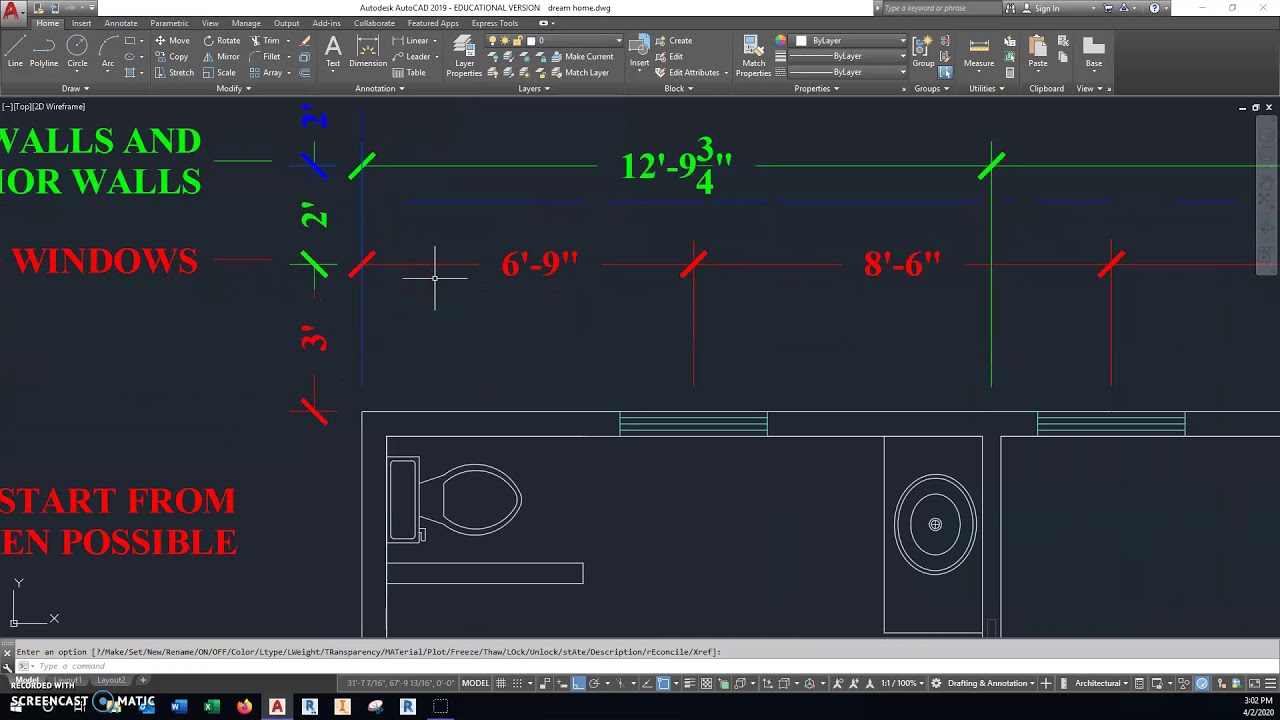Open Excel from the taskbar

coord(212,706)
